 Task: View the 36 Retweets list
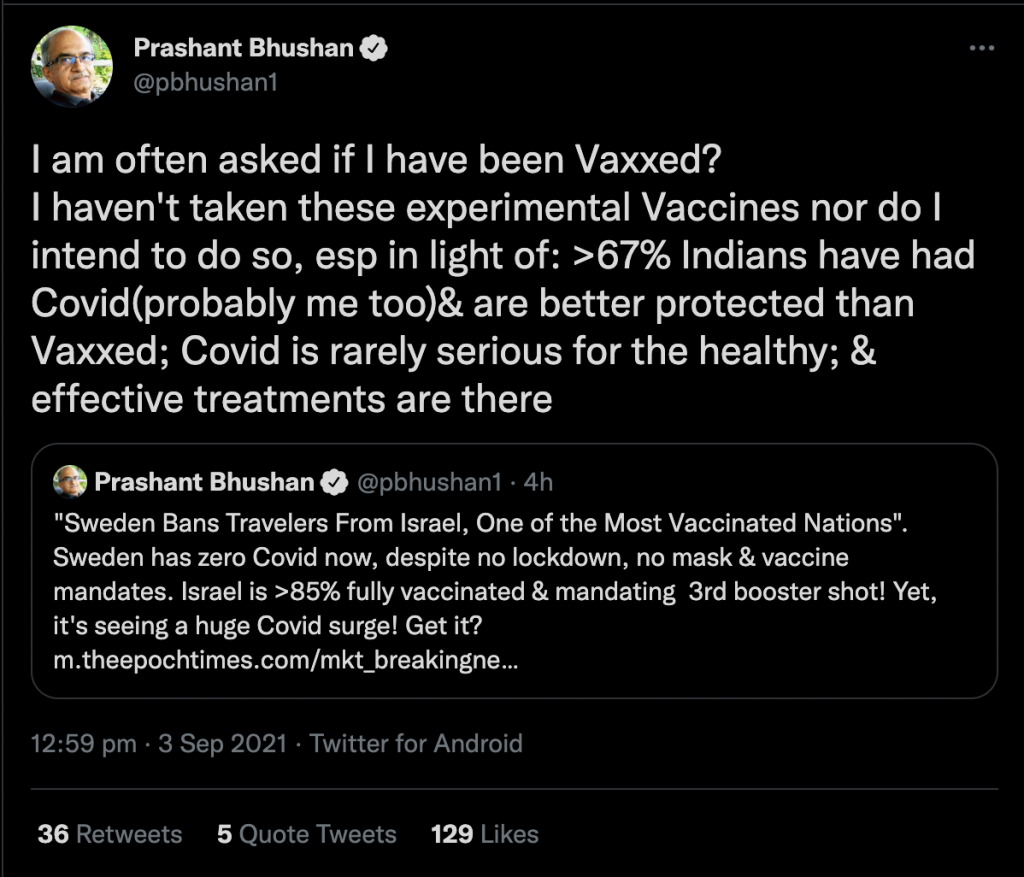(110, 834)
